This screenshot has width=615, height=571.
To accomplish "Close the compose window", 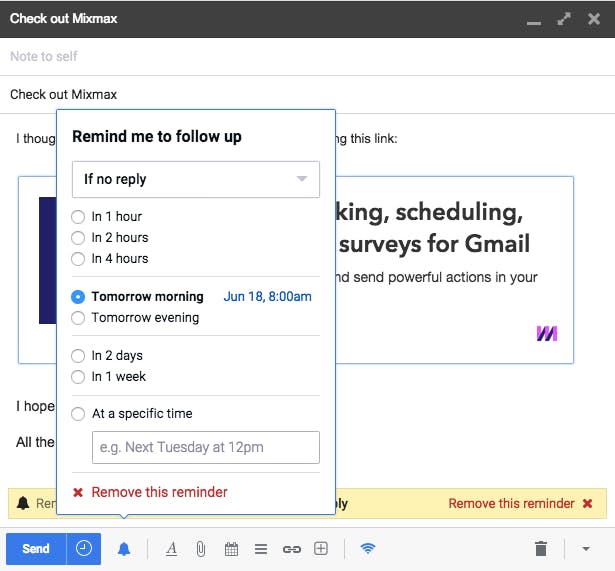I will tap(594, 19).
